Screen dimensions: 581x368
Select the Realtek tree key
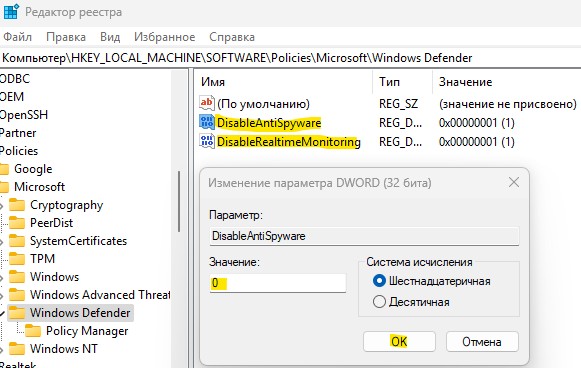(18, 364)
